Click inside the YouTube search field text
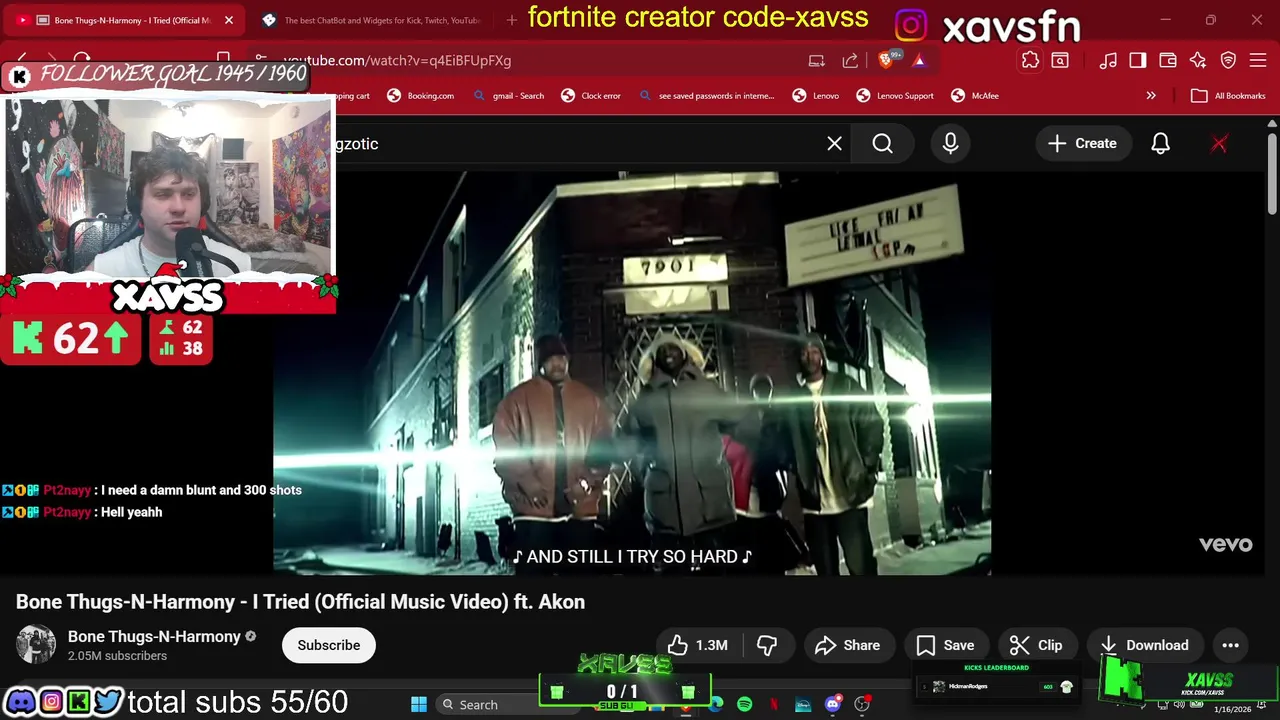The height and width of the screenshot is (720, 1280). point(357,144)
